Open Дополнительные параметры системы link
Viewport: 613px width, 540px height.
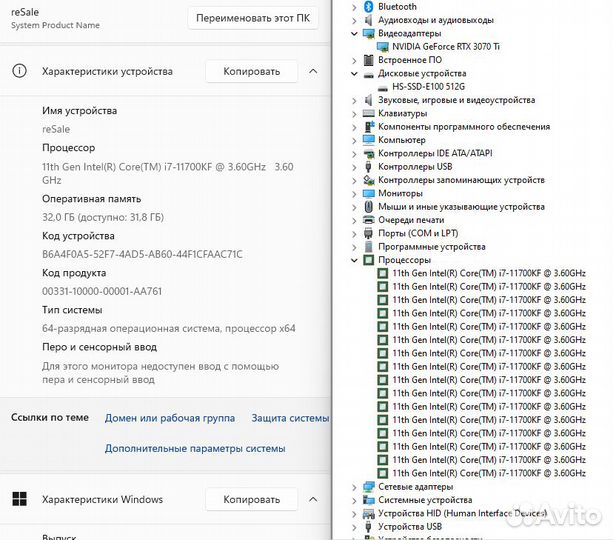coord(195,448)
